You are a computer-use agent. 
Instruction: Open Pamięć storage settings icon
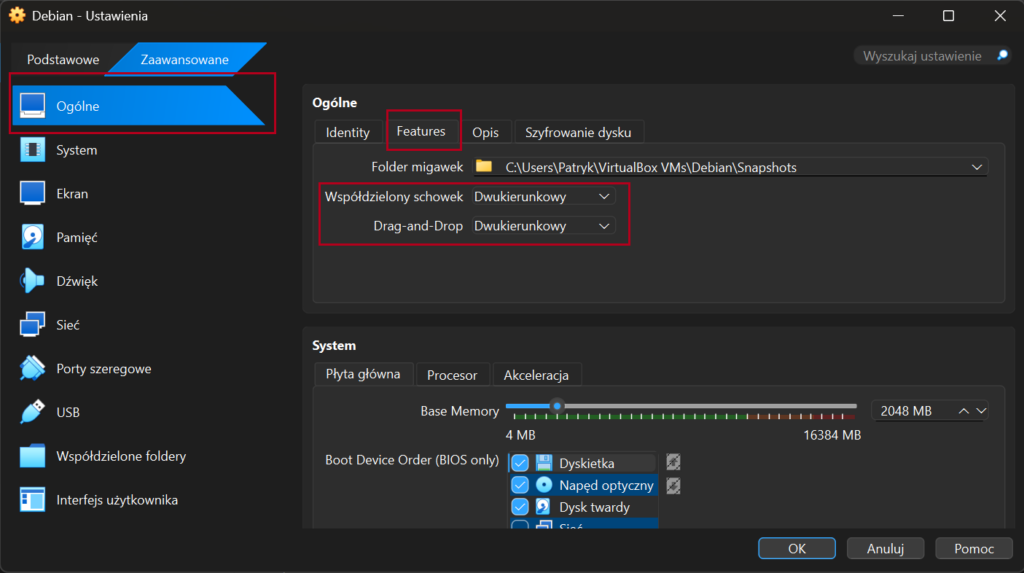click(x=33, y=238)
